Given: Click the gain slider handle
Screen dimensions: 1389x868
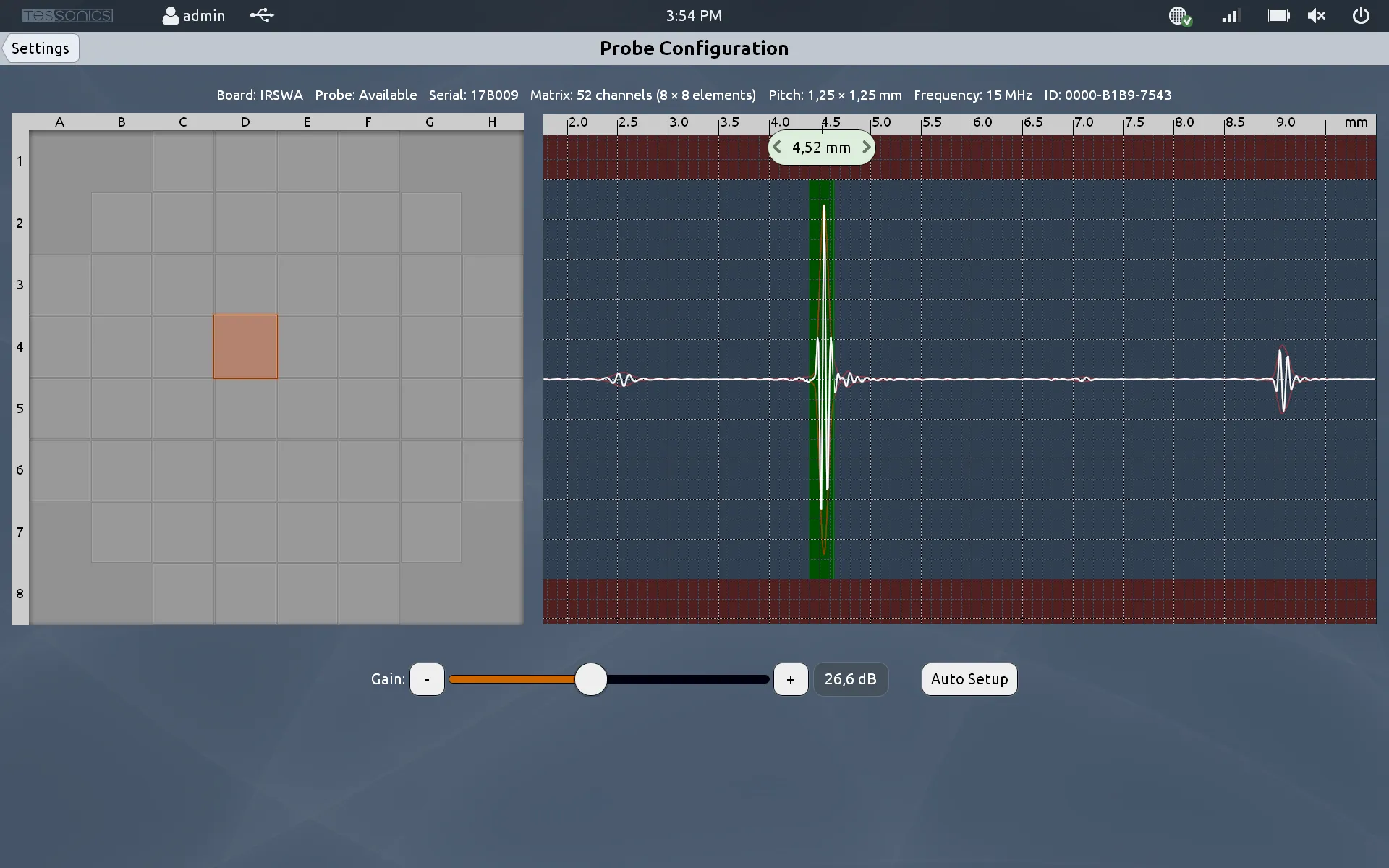Looking at the screenshot, I should click(591, 679).
